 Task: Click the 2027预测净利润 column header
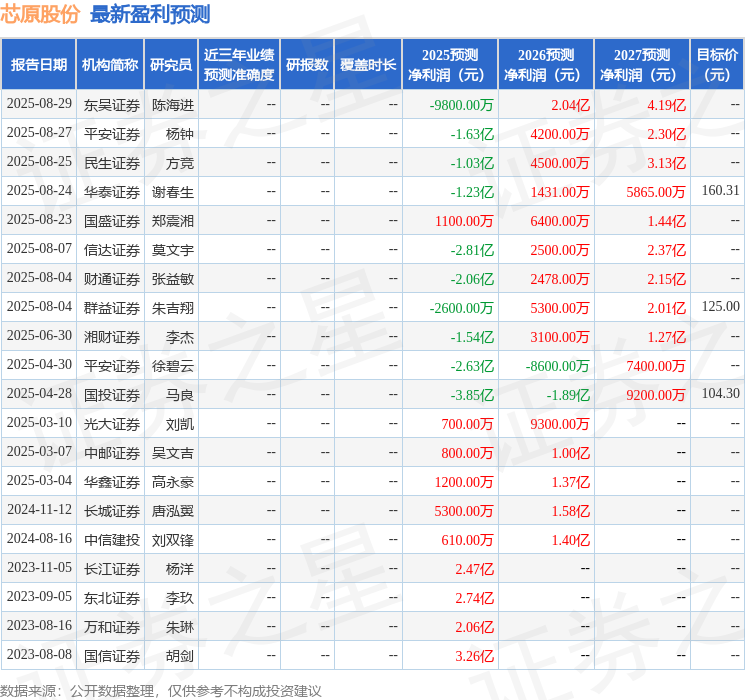(642, 64)
